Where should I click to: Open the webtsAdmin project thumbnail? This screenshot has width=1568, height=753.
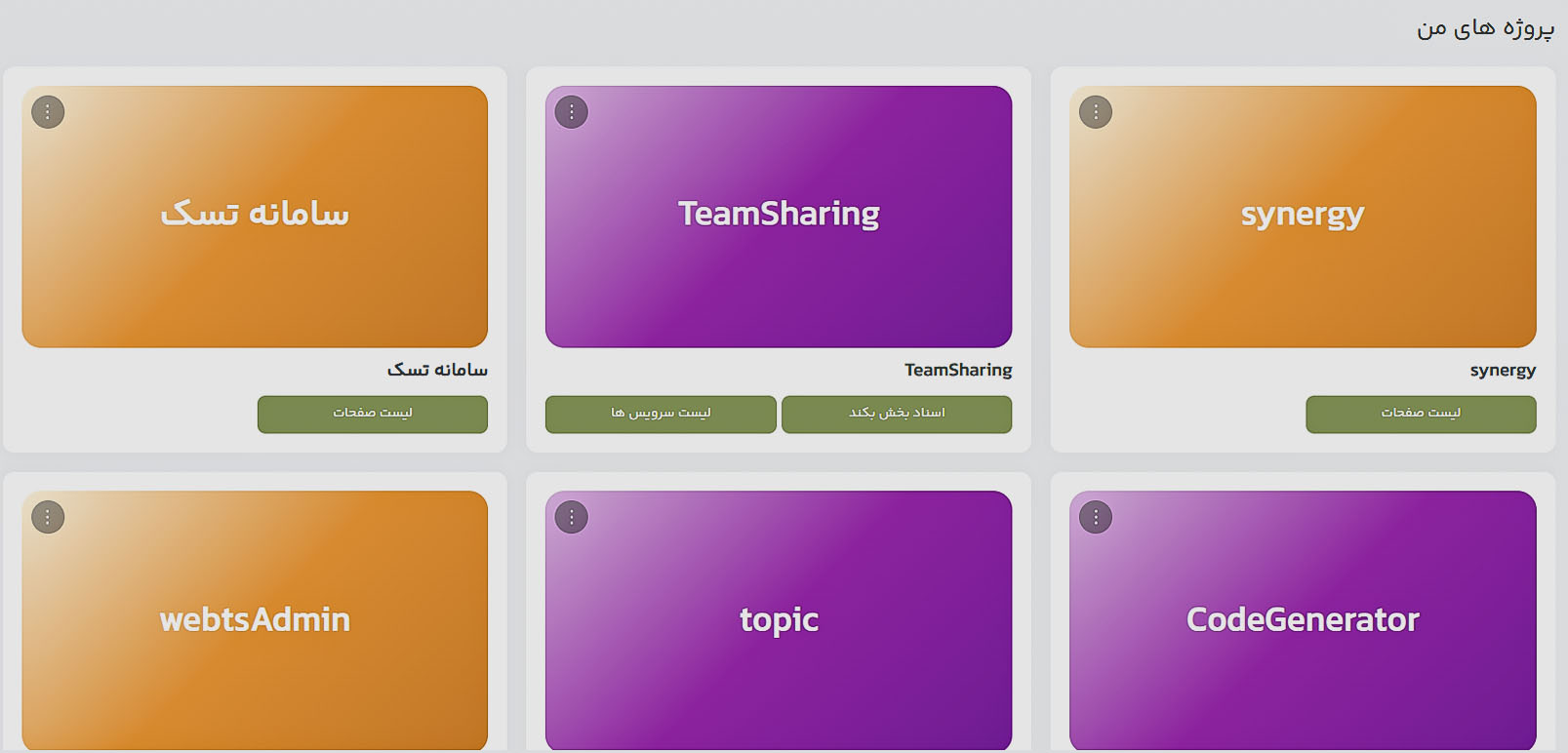tap(255, 621)
